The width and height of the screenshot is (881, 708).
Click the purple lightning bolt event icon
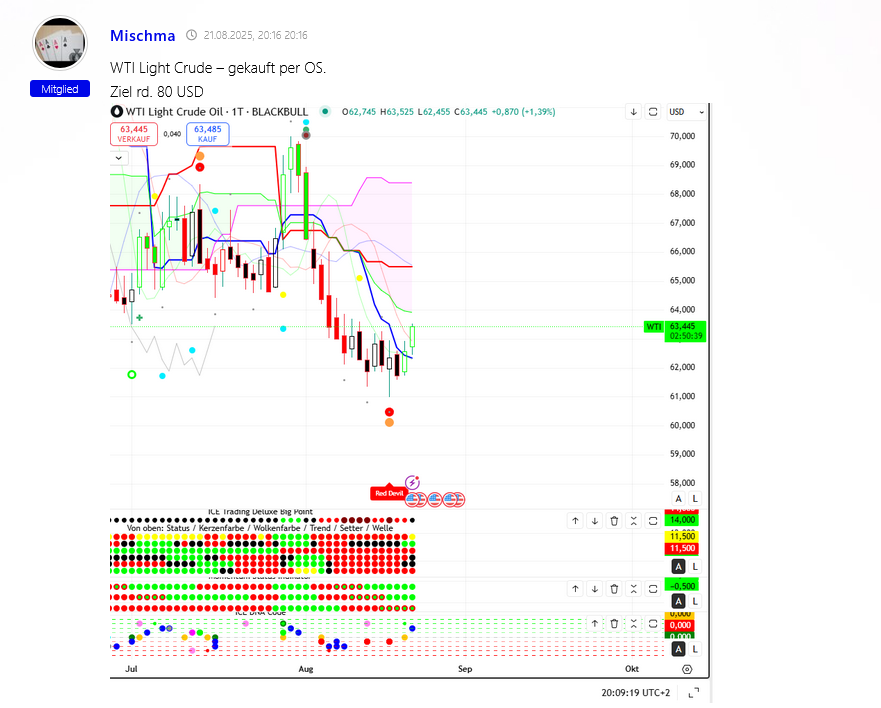pyautogui.click(x=412, y=481)
